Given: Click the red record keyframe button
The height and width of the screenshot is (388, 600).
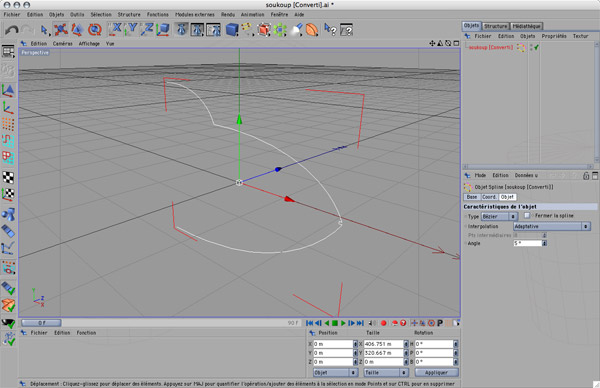Looking at the screenshot, I should [x=384, y=323].
